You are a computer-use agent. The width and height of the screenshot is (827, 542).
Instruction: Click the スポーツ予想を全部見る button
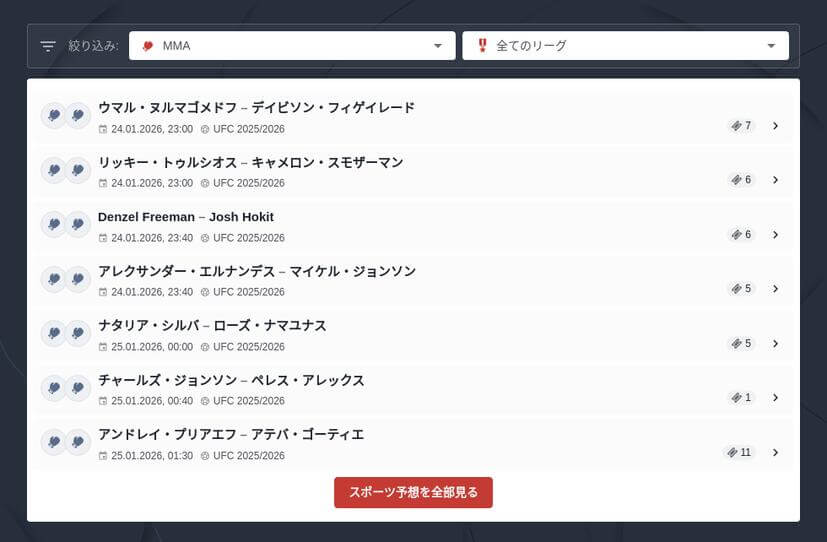414,492
